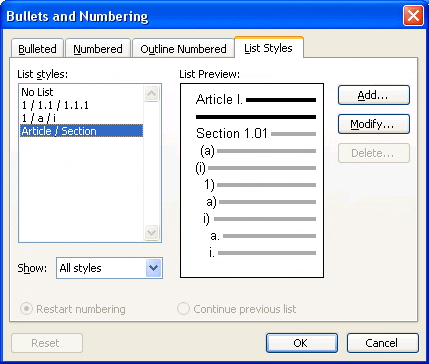The height and width of the screenshot is (364, 429).
Task: Confirm with the OK button
Action: (302, 343)
